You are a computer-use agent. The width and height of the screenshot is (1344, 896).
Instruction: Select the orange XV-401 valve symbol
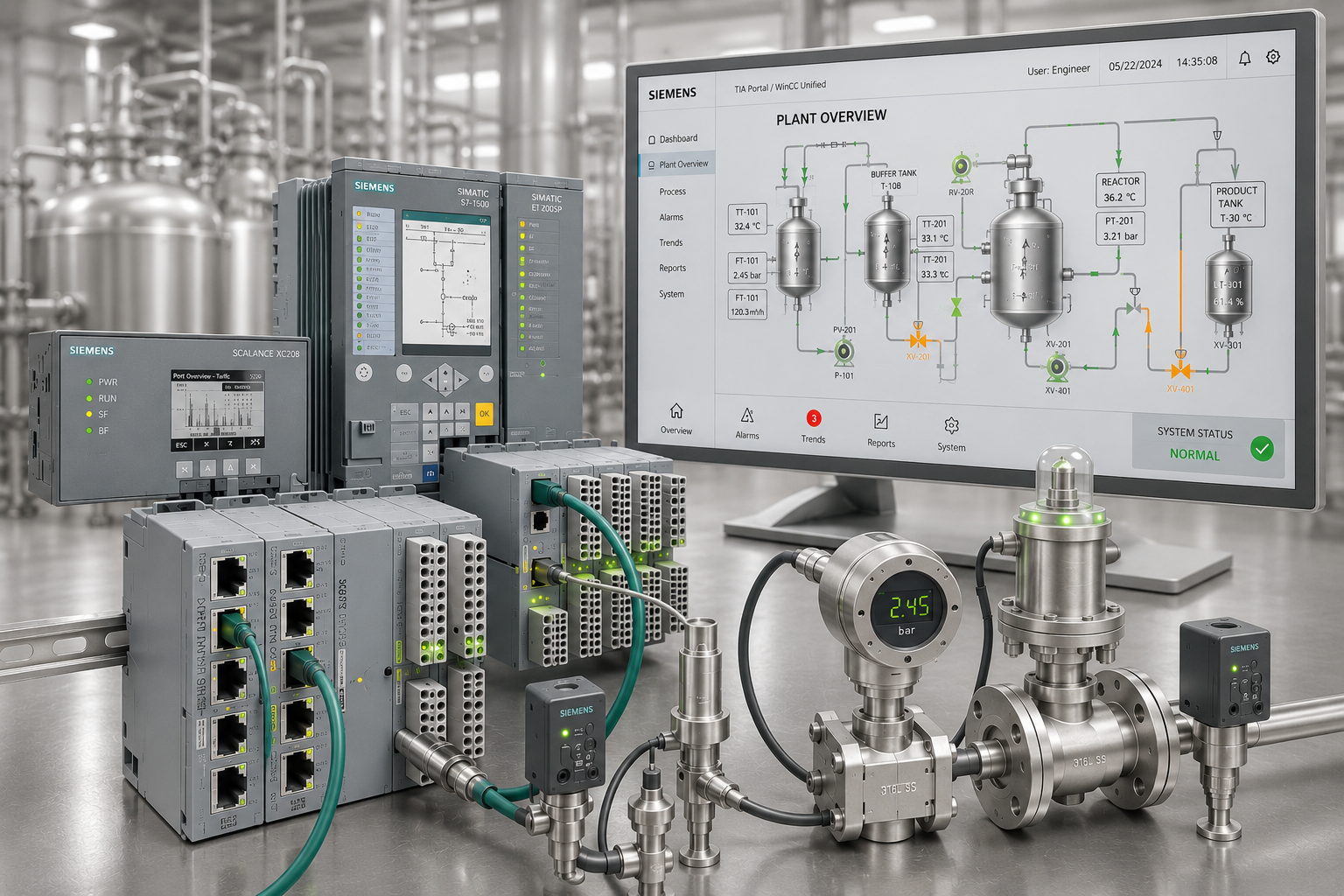[x=1180, y=367]
